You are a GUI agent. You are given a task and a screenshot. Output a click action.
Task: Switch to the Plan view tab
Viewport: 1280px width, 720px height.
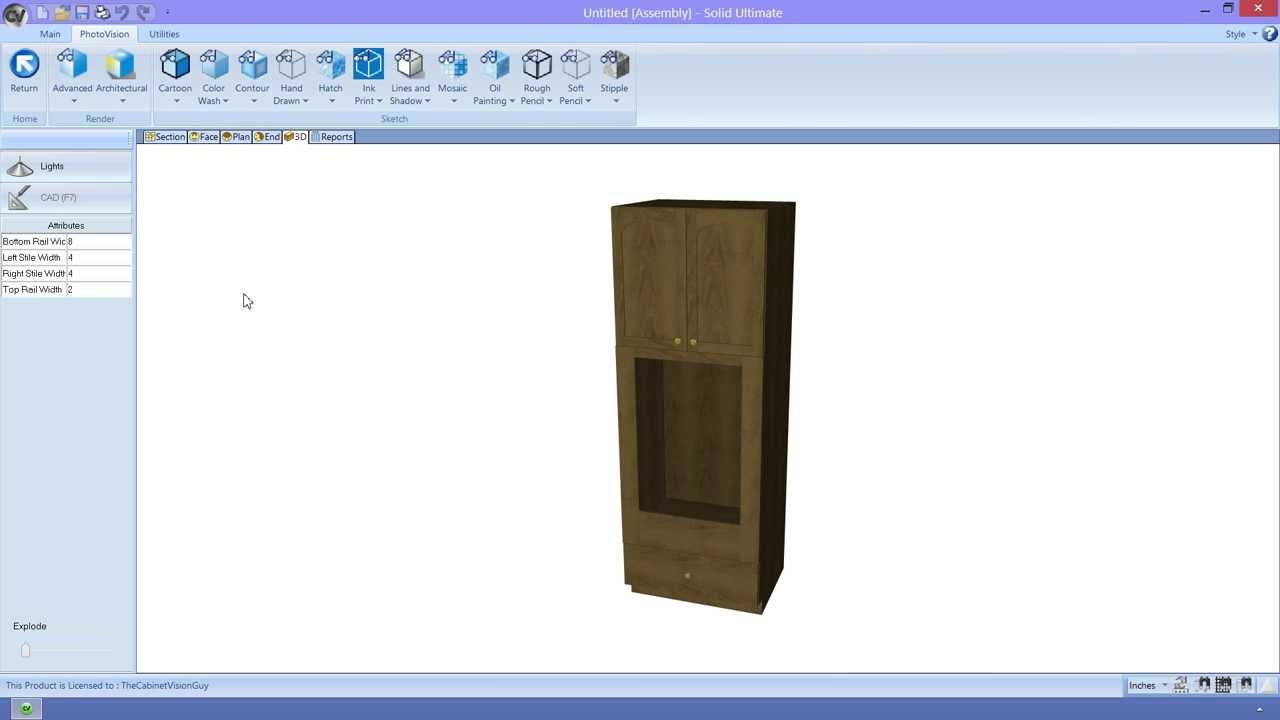pyautogui.click(x=236, y=137)
